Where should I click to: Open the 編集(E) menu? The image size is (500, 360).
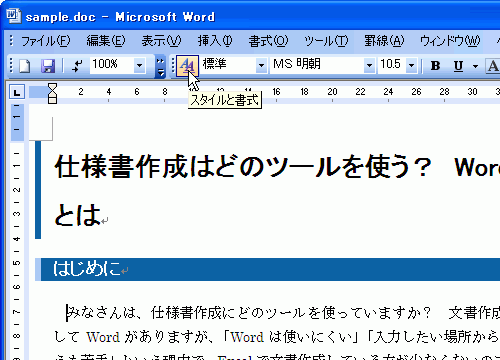[x=106, y=41]
